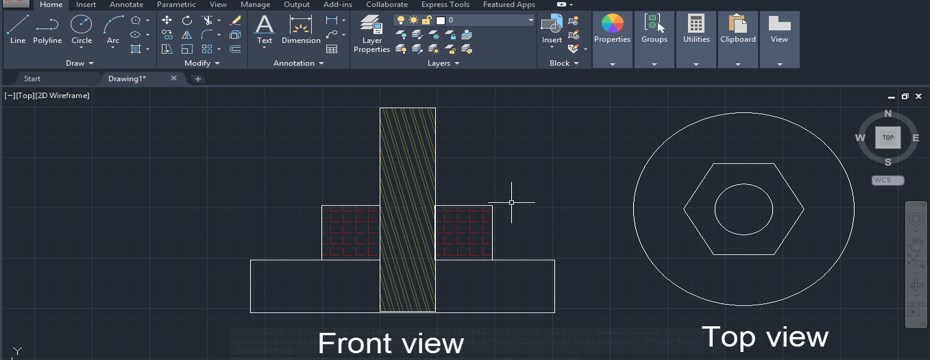
Task: Open the layer name dropdown
Action: [x=531, y=21]
